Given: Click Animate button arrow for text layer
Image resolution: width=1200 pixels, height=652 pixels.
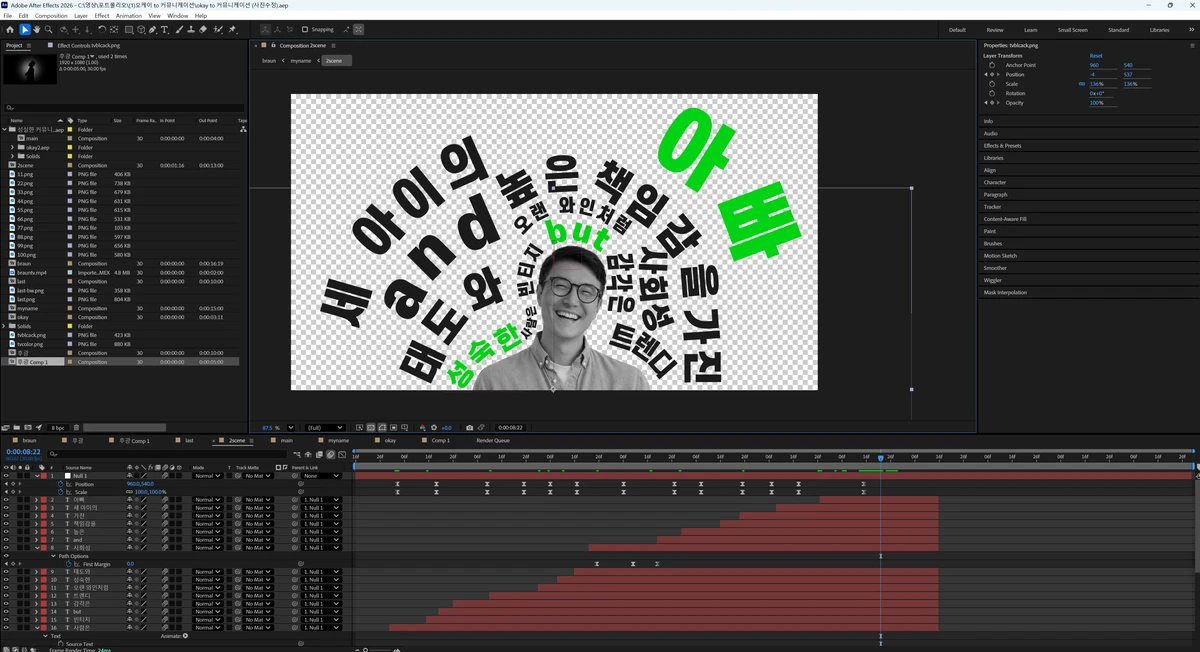Looking at the screenshot, I should click(185, 636).
